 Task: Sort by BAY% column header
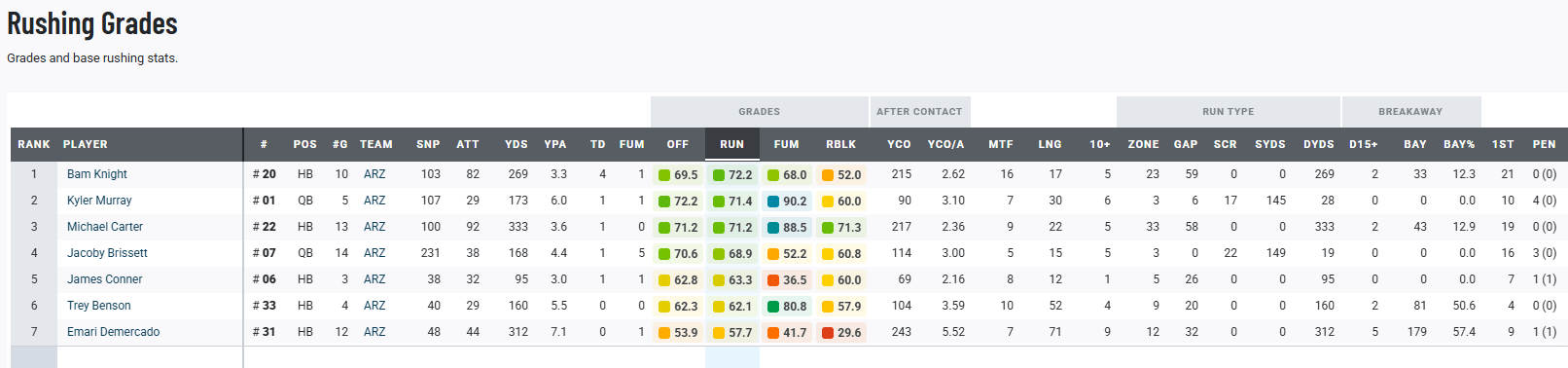[x=1459, y=144]
